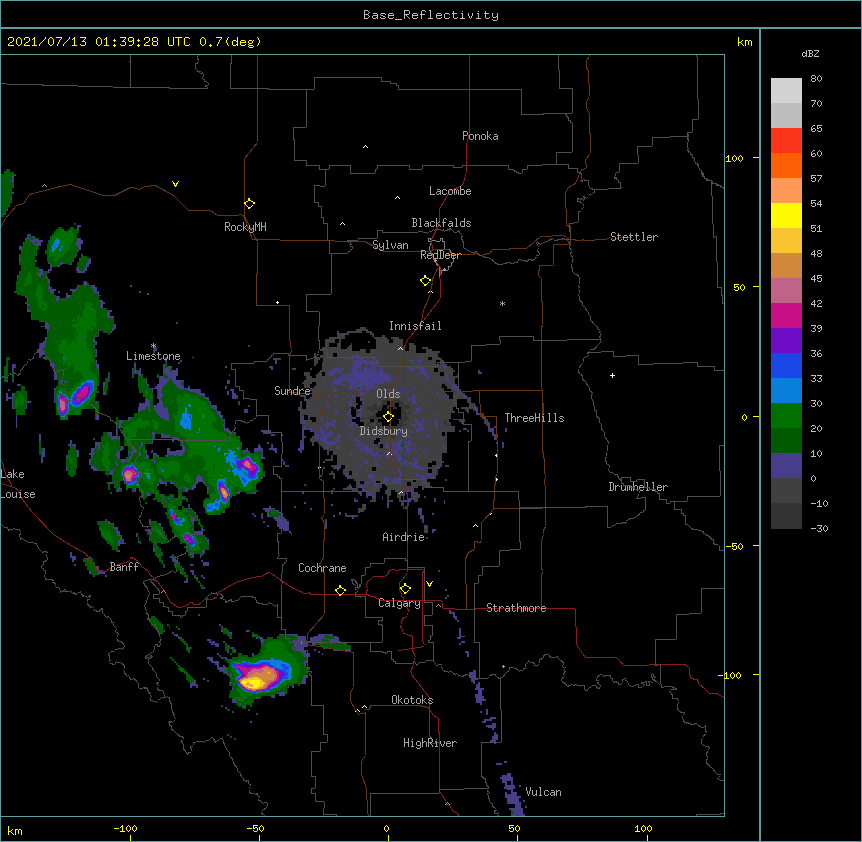This screenshot has height=842, width=862.
Task: Click the light gray 80 dBZ legend swatch
Action: 786,91
